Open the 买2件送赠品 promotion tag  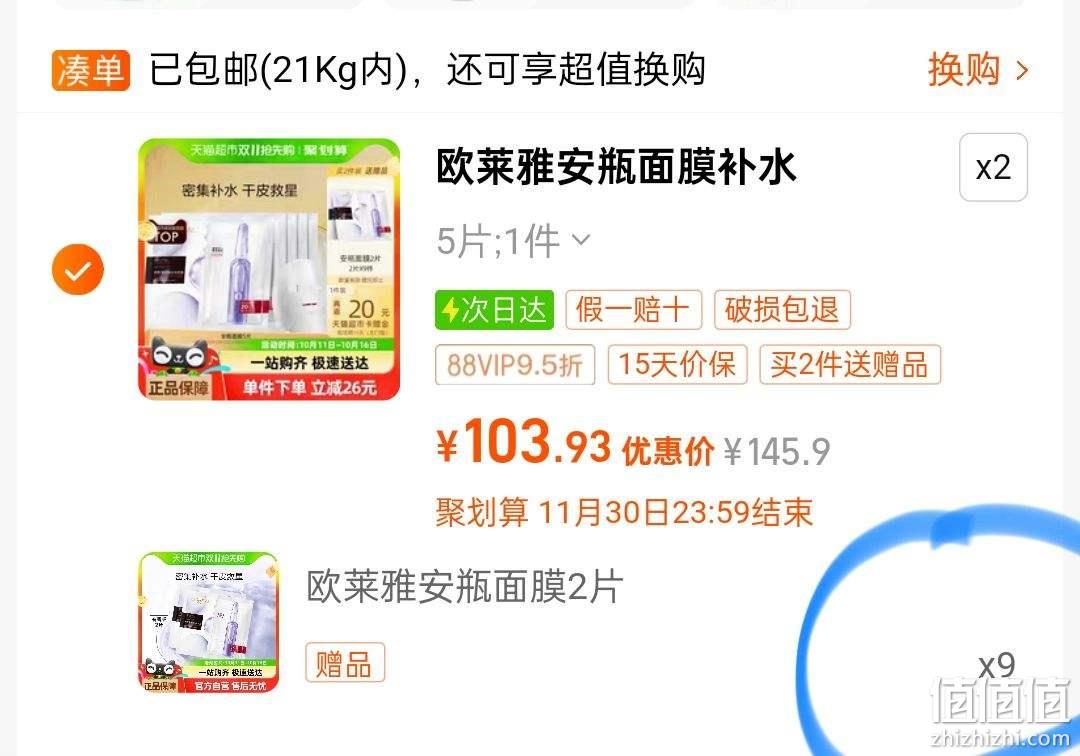850,364
